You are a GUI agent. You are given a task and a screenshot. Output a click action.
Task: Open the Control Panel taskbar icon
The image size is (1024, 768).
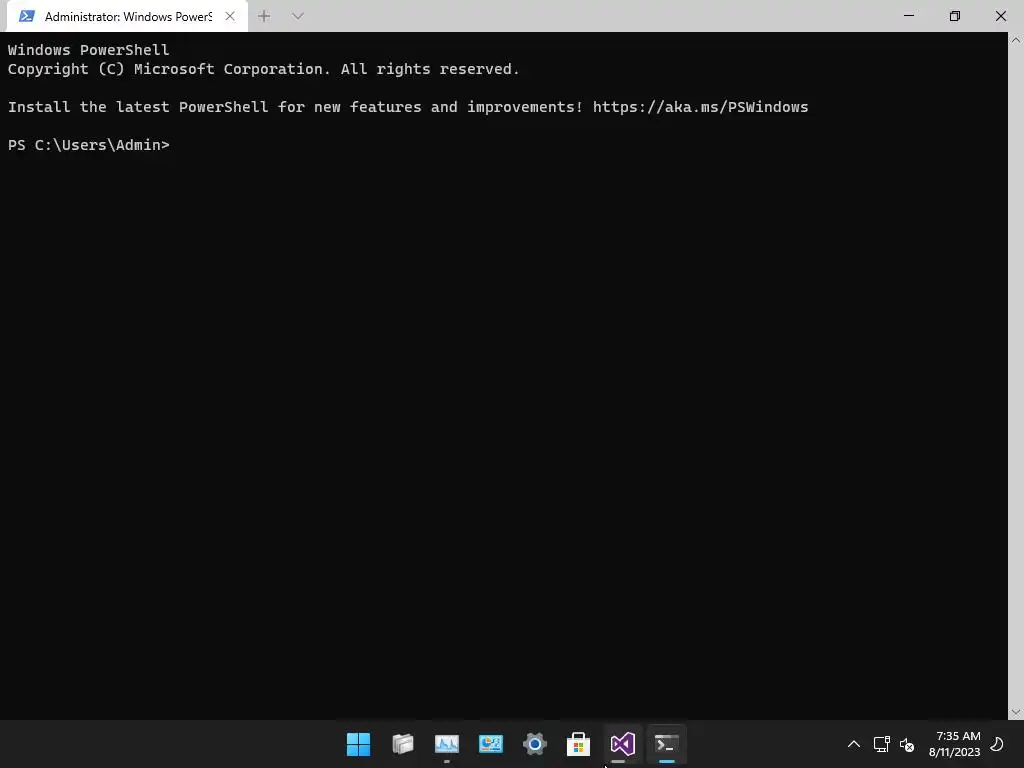[490, 744]
